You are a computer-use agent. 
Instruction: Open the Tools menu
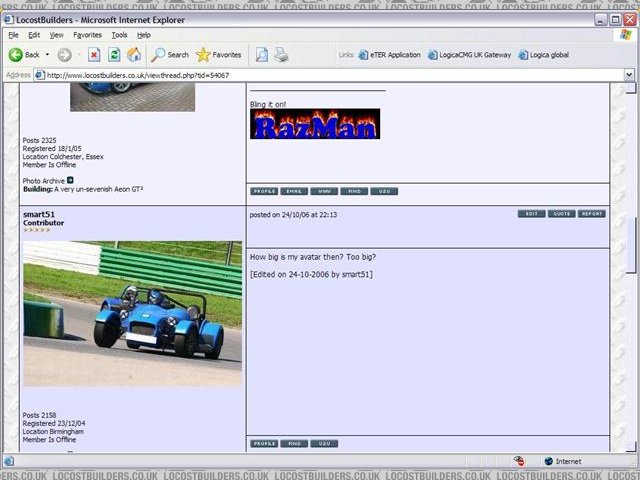(x=120, y=35)
